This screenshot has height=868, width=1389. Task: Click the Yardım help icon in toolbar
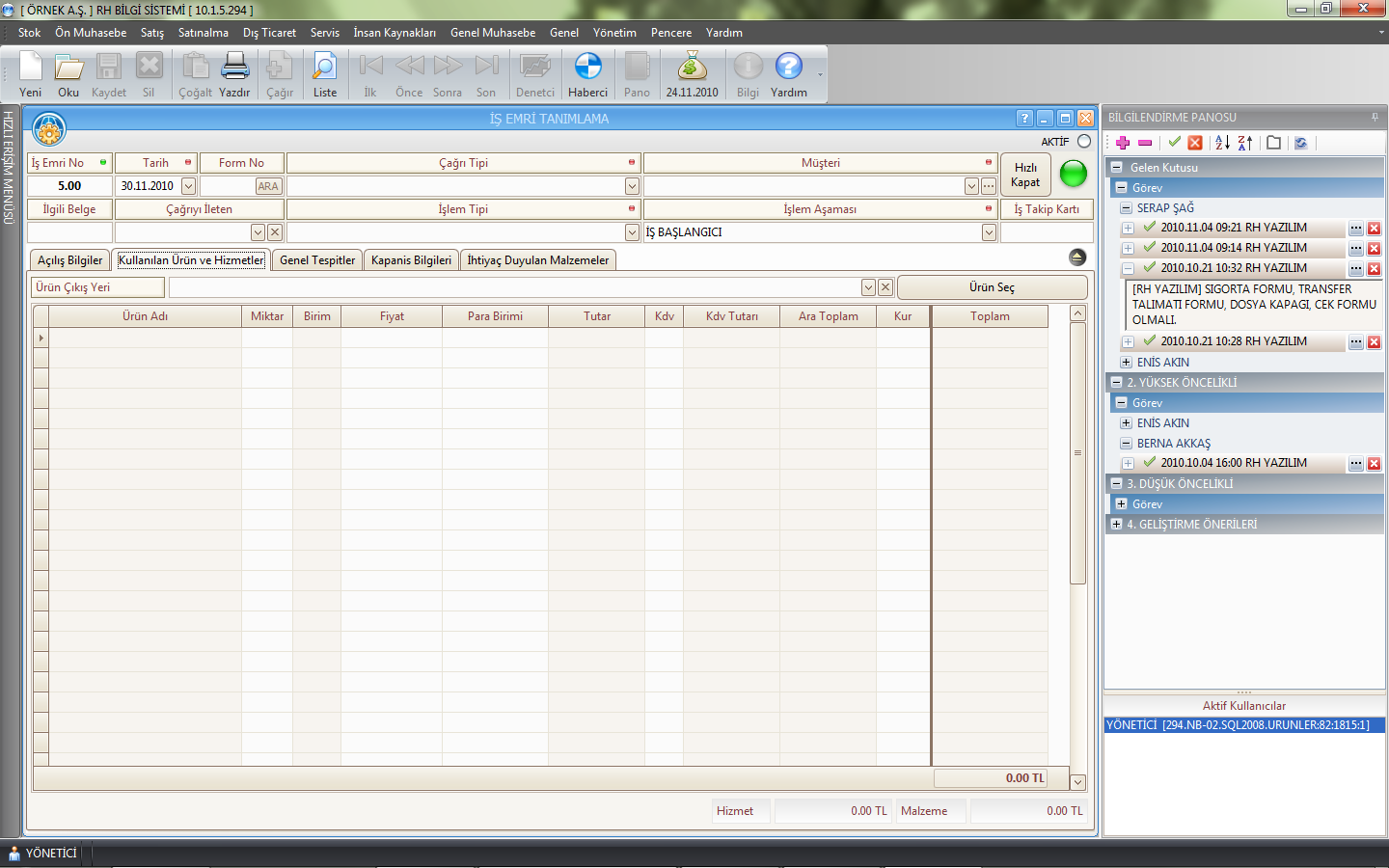pos(788,68)
